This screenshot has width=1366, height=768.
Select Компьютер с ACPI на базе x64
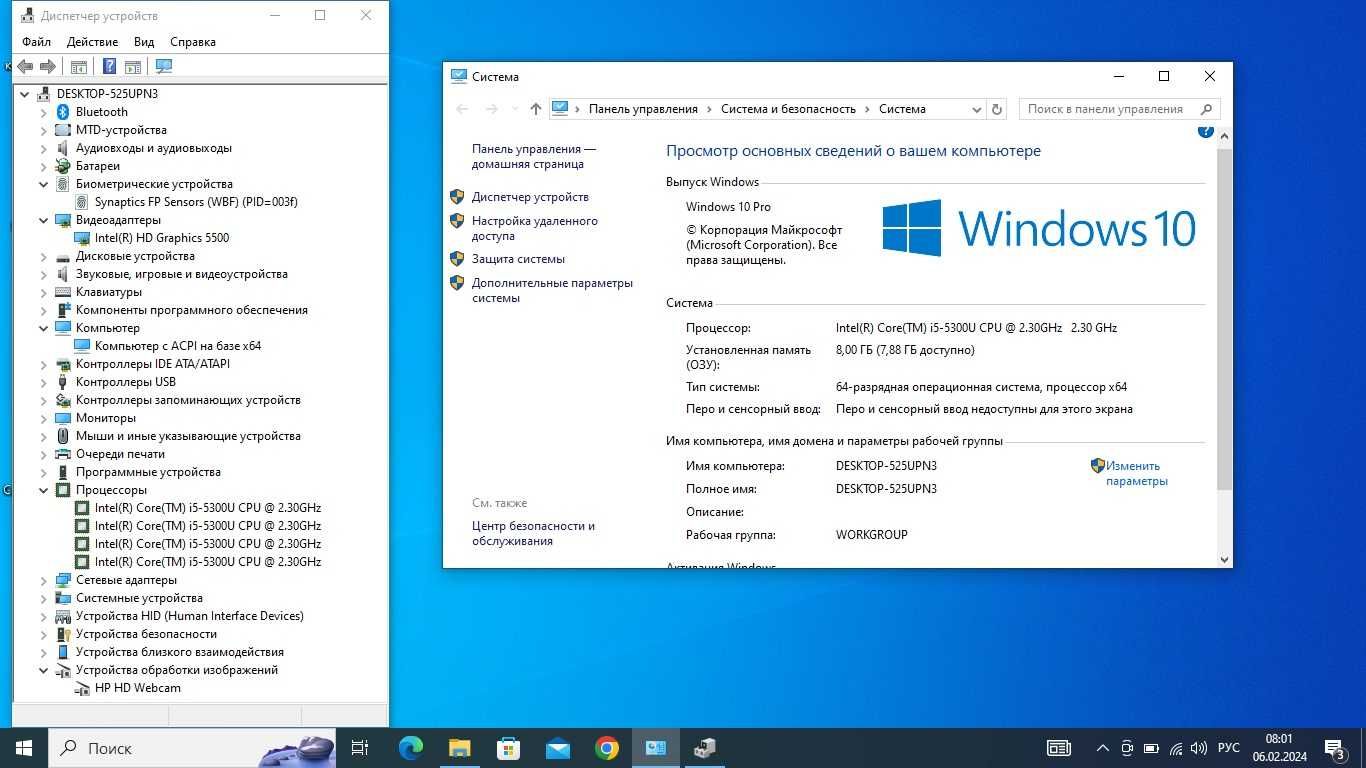[x=178, y=346]
